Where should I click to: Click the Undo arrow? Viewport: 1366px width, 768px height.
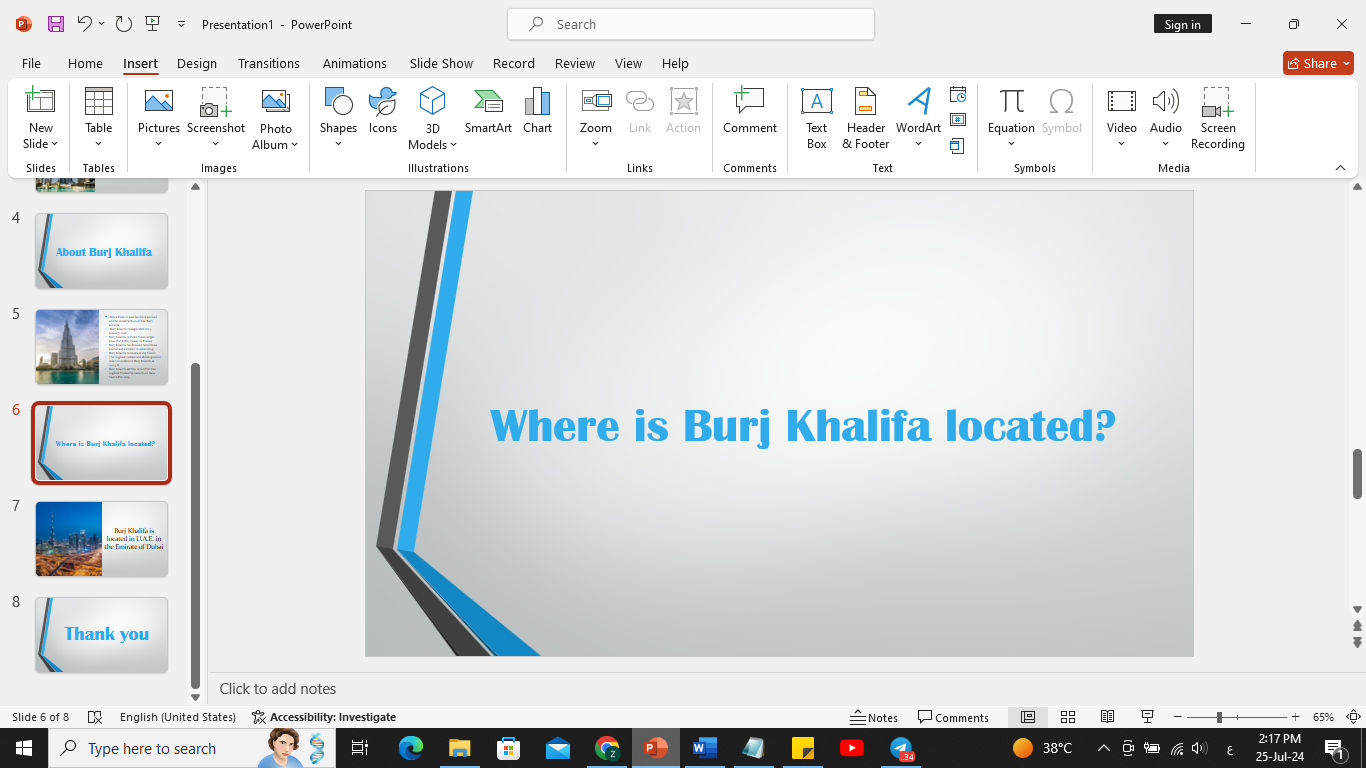pos(85,24)
